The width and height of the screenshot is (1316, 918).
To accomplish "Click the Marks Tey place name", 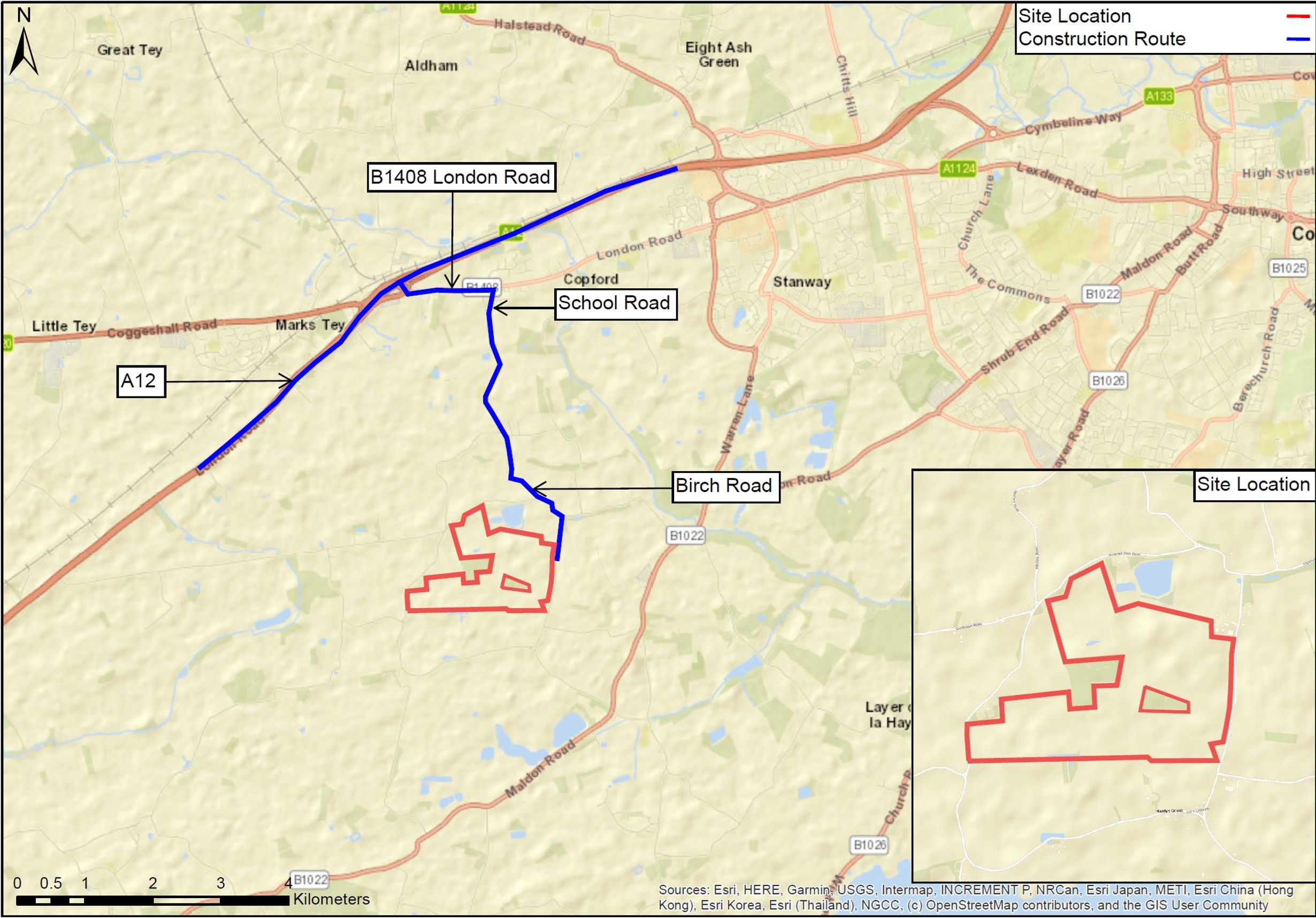I will (310, 325).
